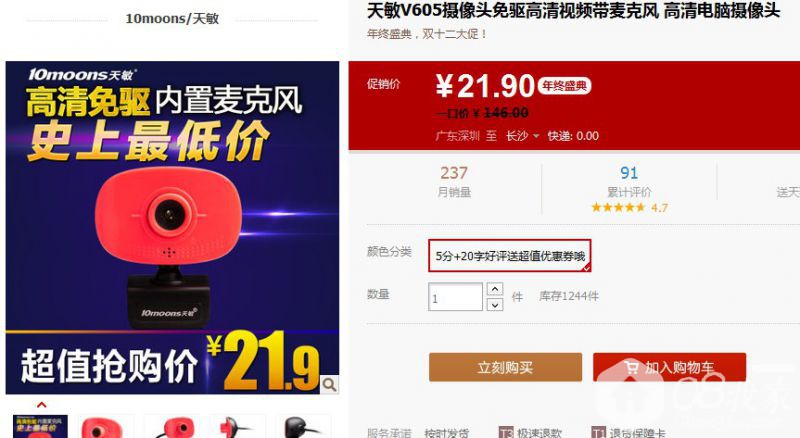Image resolution: width=800 pixels, height=438 pixels.
Task: Select the black webcam thumbnail
Action: tap(304, 426)
